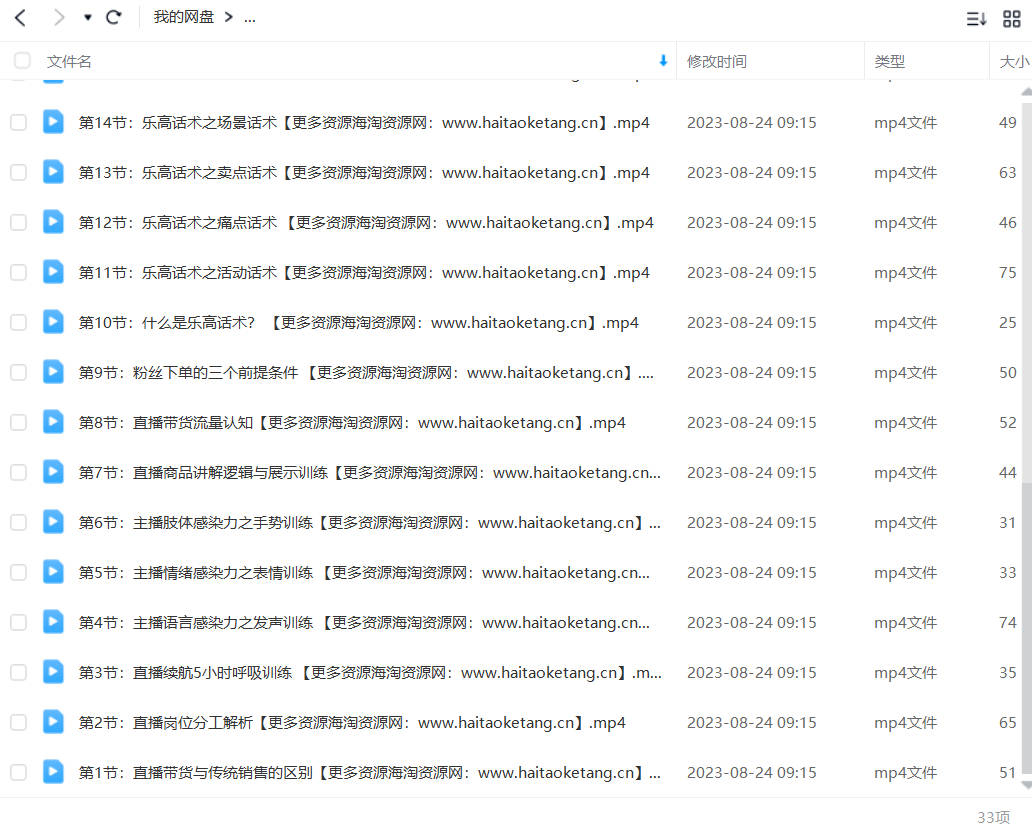Screen dimensions: 1032x824
Task: Sort by the 大小 column
Action: point(1014,62)
